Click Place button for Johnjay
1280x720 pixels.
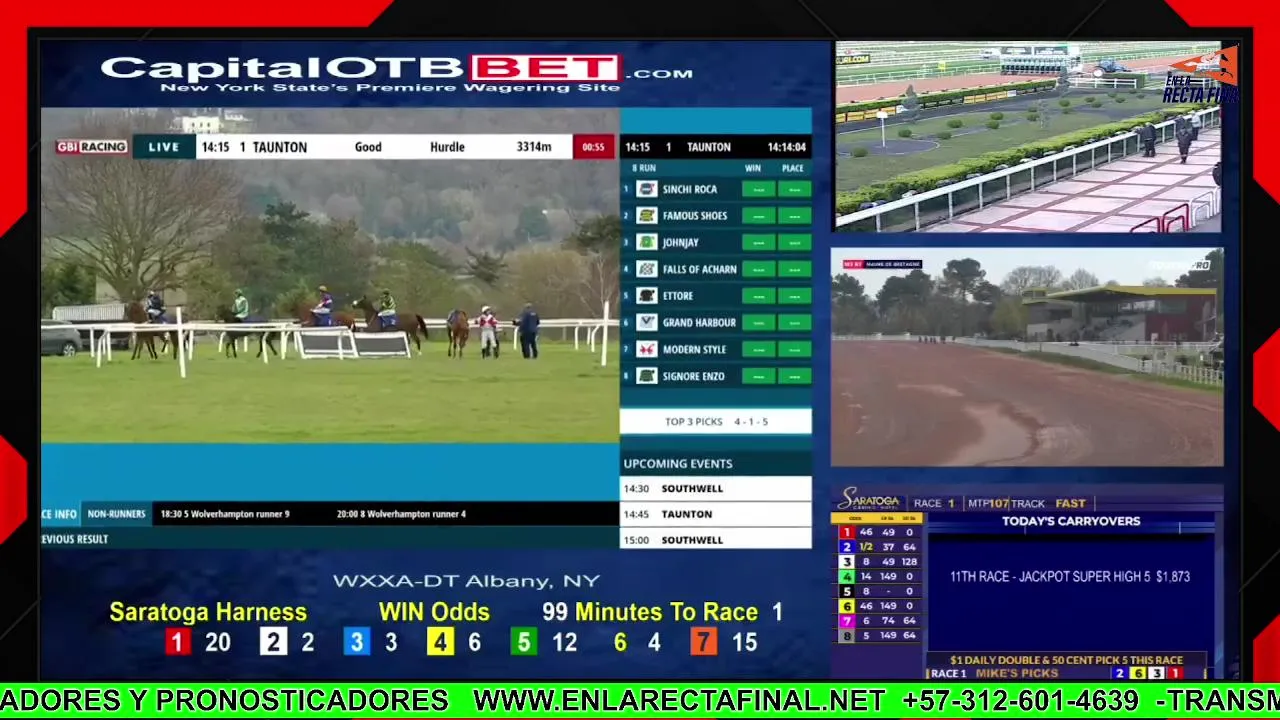[x=795, y=242]
